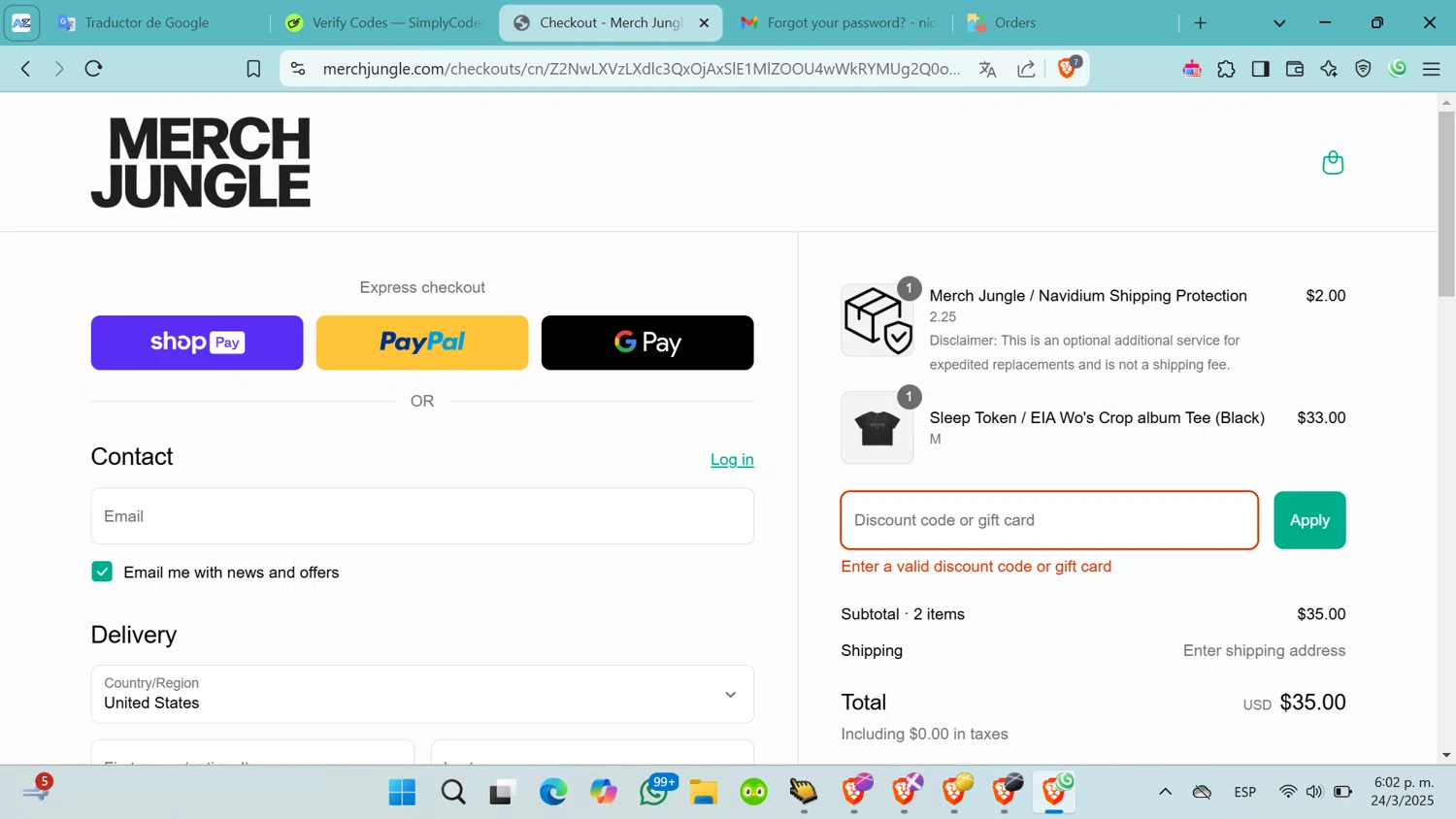Apply the discount code
The width and height of the screenshot is (1456, 819).
1309,520
